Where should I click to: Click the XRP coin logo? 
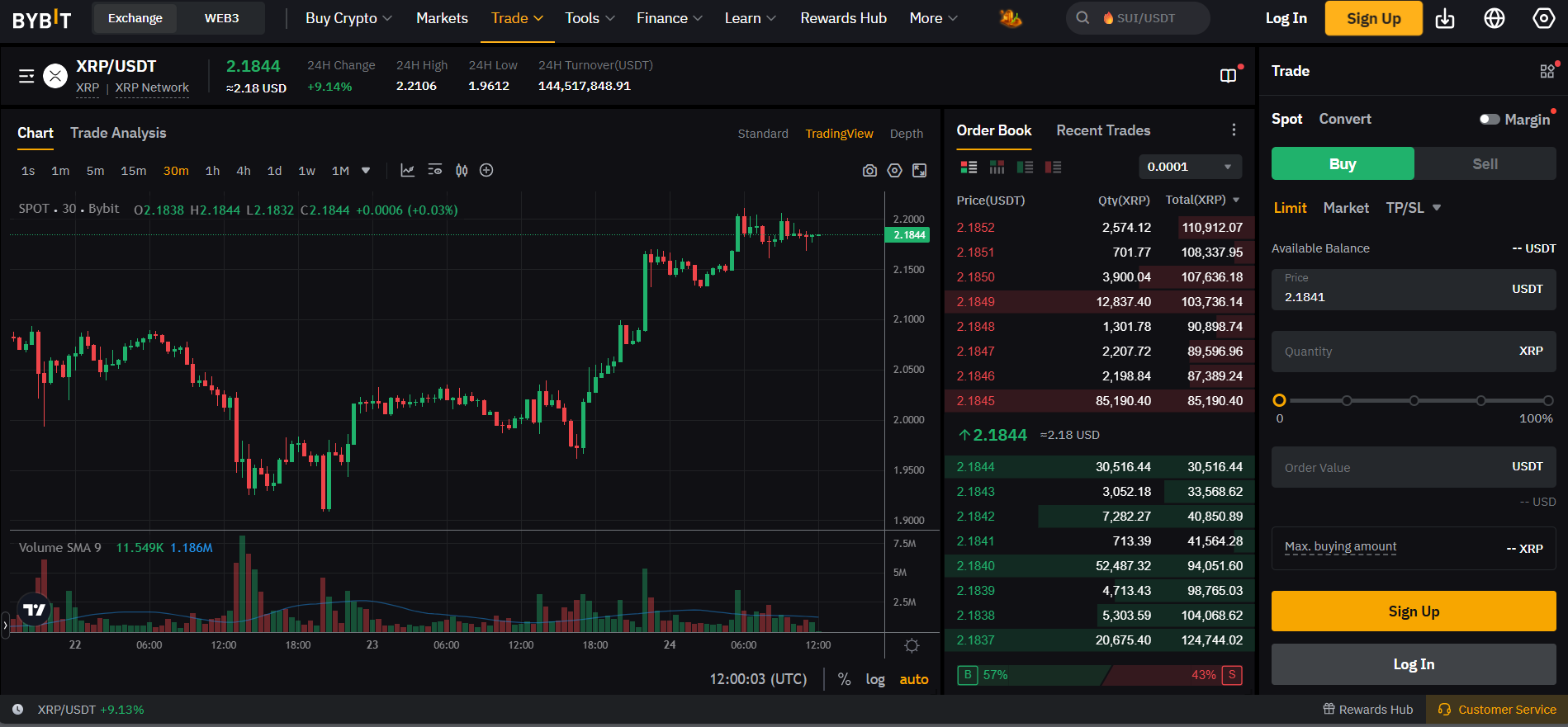coord(55,77)
